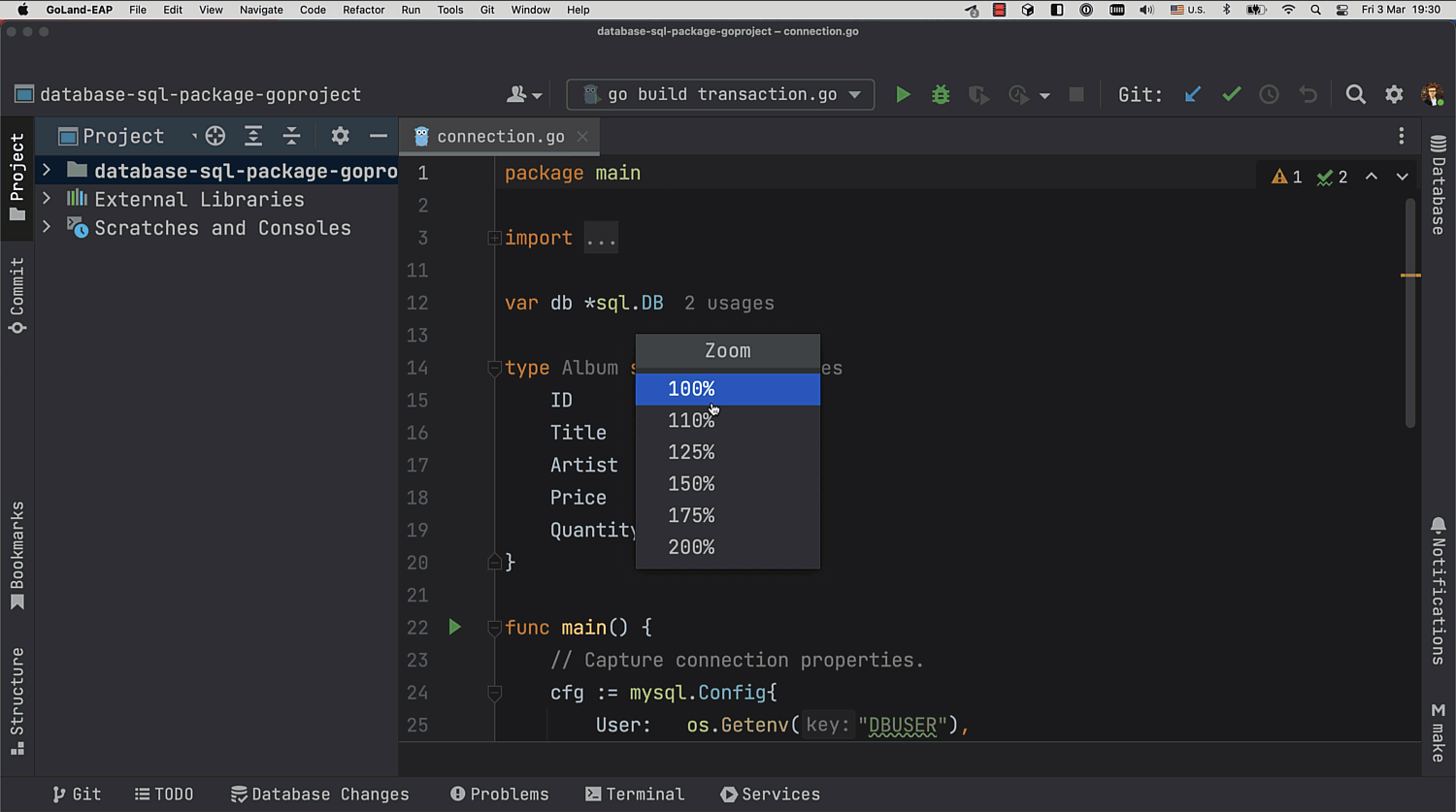Screen dimensions: 1456x812
Task: Open the Problems tool window
Action: (500, 794)
